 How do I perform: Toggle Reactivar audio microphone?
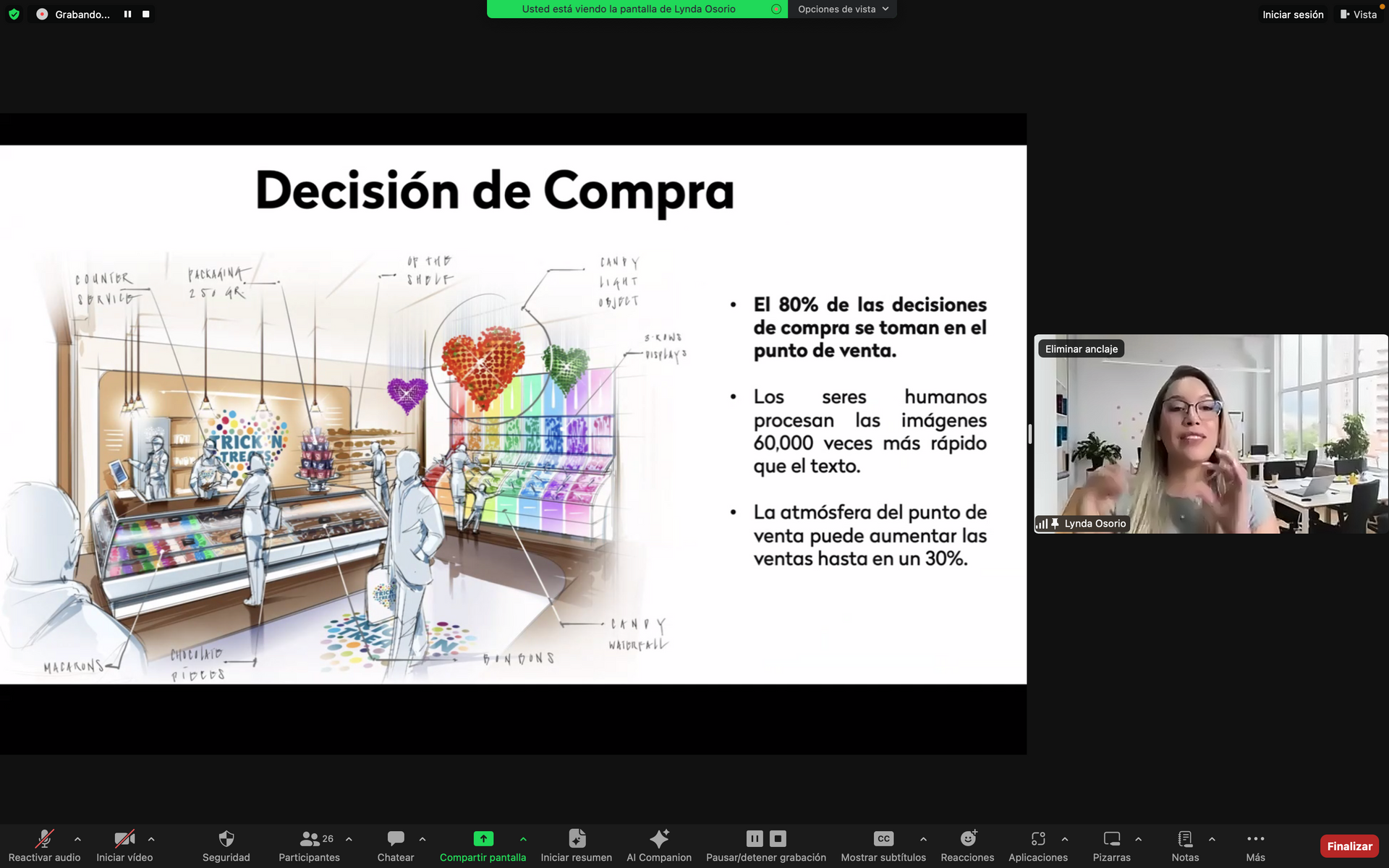click(44, 839)
